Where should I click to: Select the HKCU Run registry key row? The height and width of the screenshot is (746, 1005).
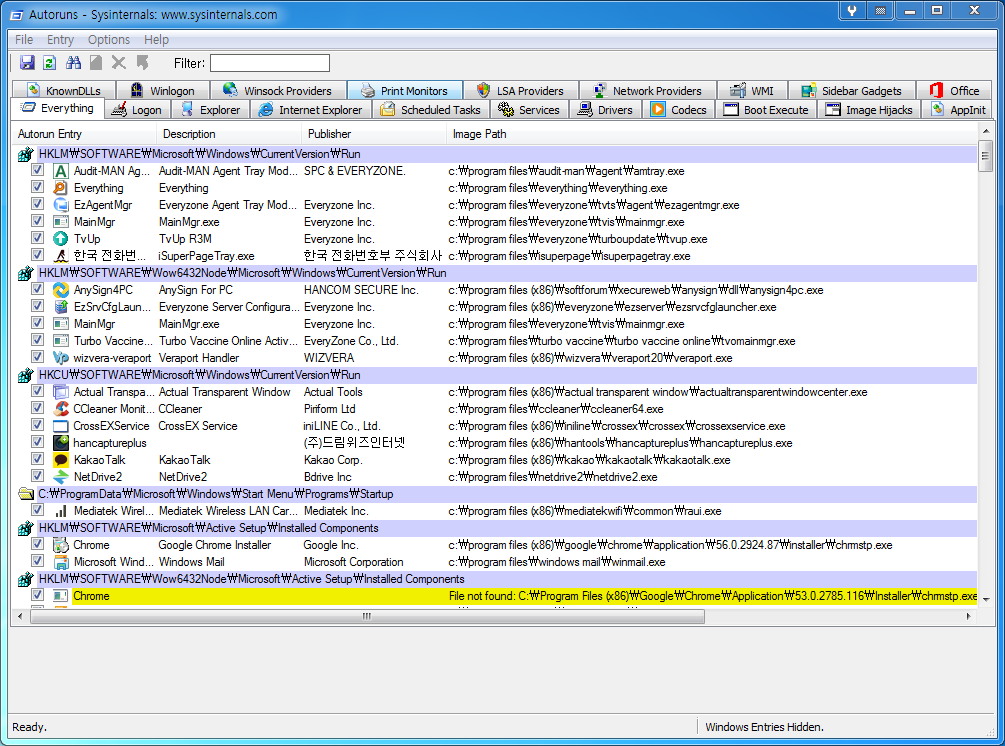497,374
